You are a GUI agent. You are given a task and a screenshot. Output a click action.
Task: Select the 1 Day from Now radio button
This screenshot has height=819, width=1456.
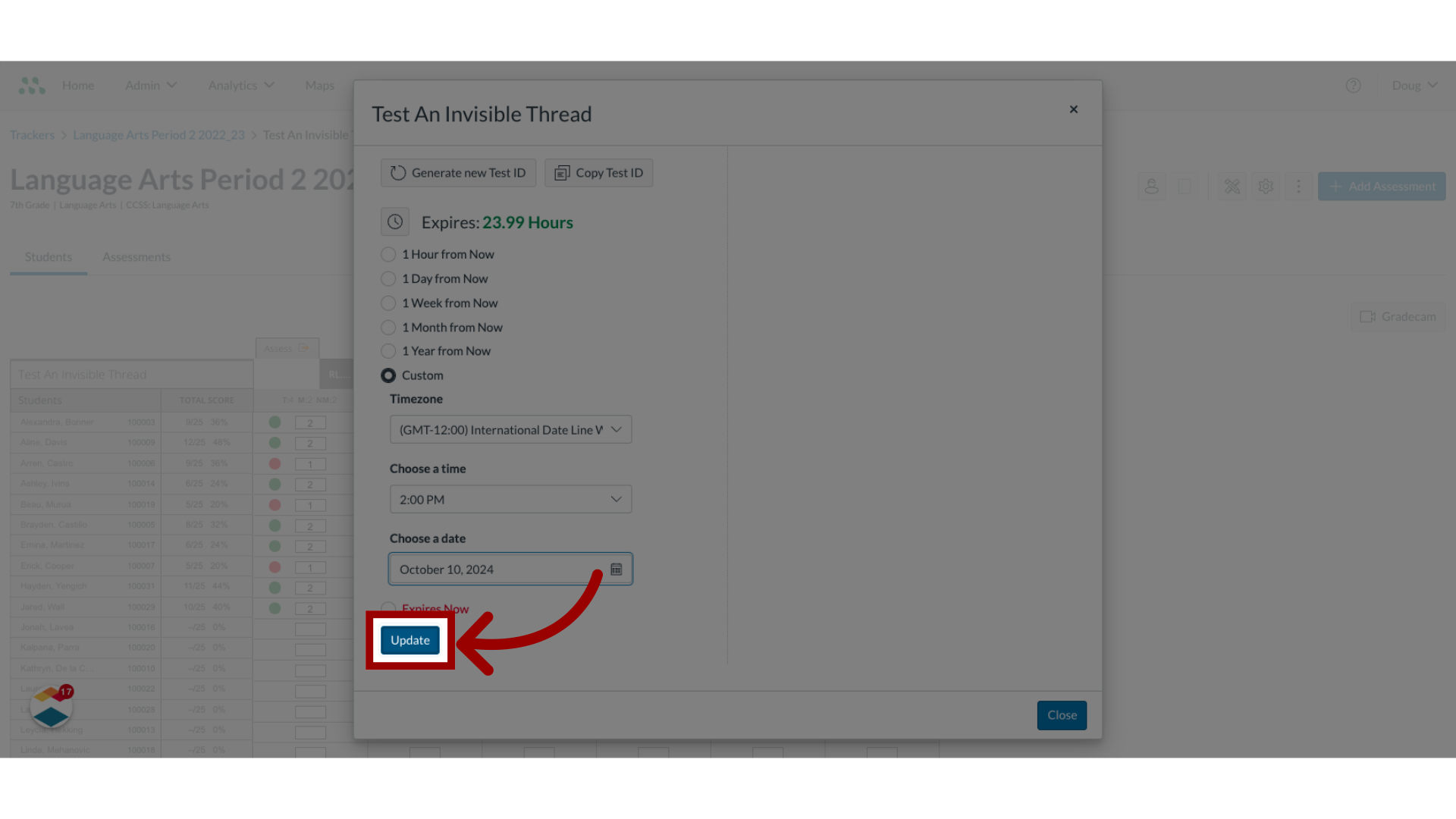(x=388, y=278)
